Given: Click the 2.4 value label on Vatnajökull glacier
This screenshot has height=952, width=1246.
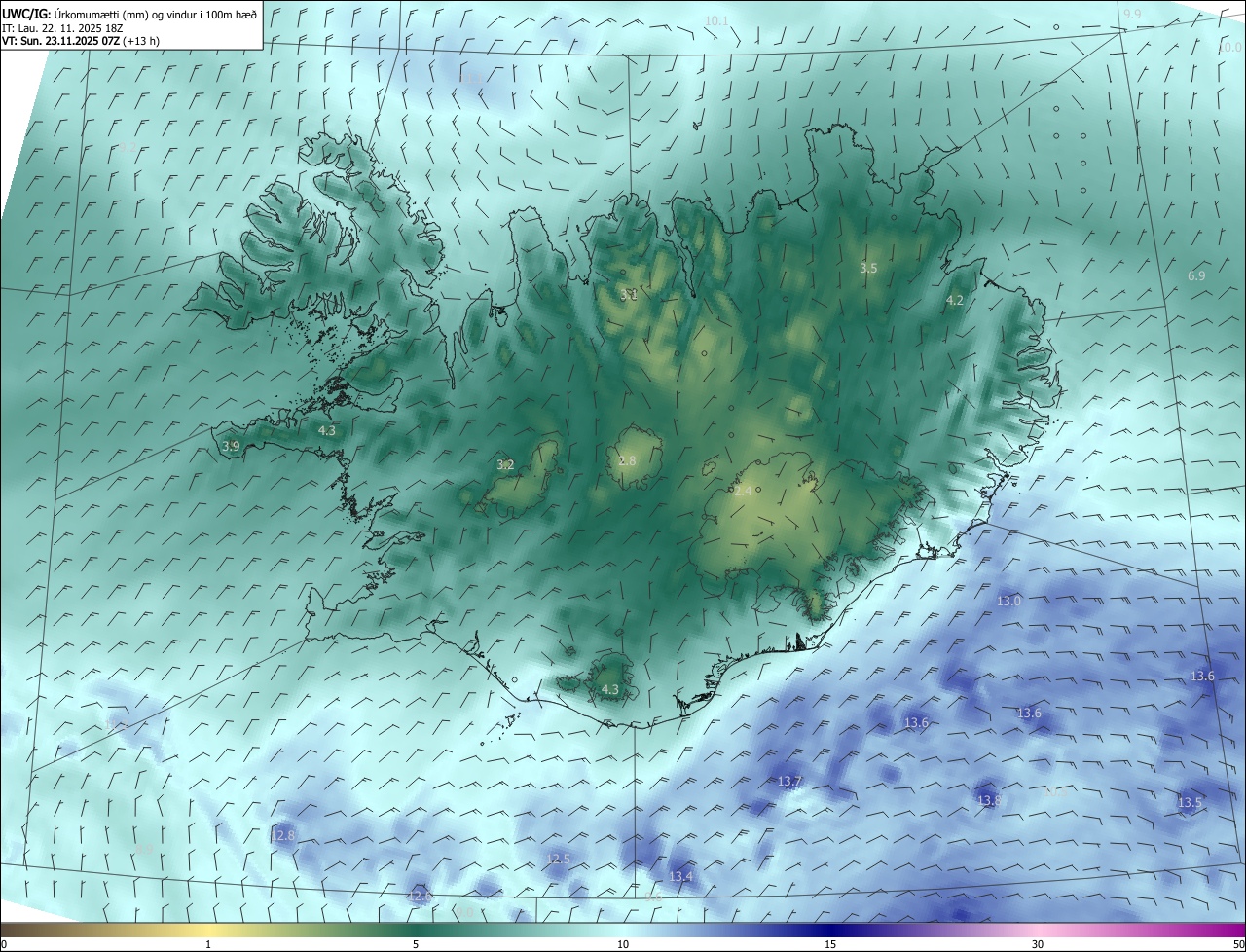Looking at the screenshot, I should click(x=743, y=492).
